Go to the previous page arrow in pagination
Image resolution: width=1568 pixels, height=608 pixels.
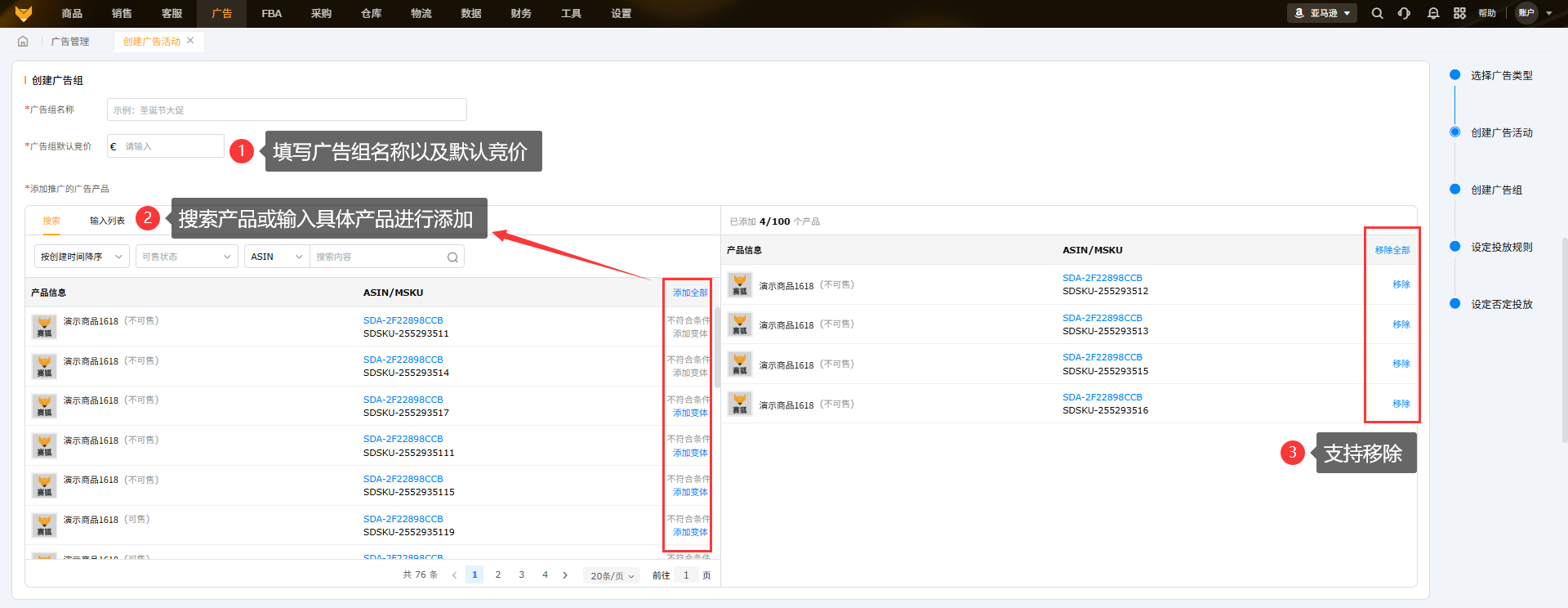[x=455, y=575]
